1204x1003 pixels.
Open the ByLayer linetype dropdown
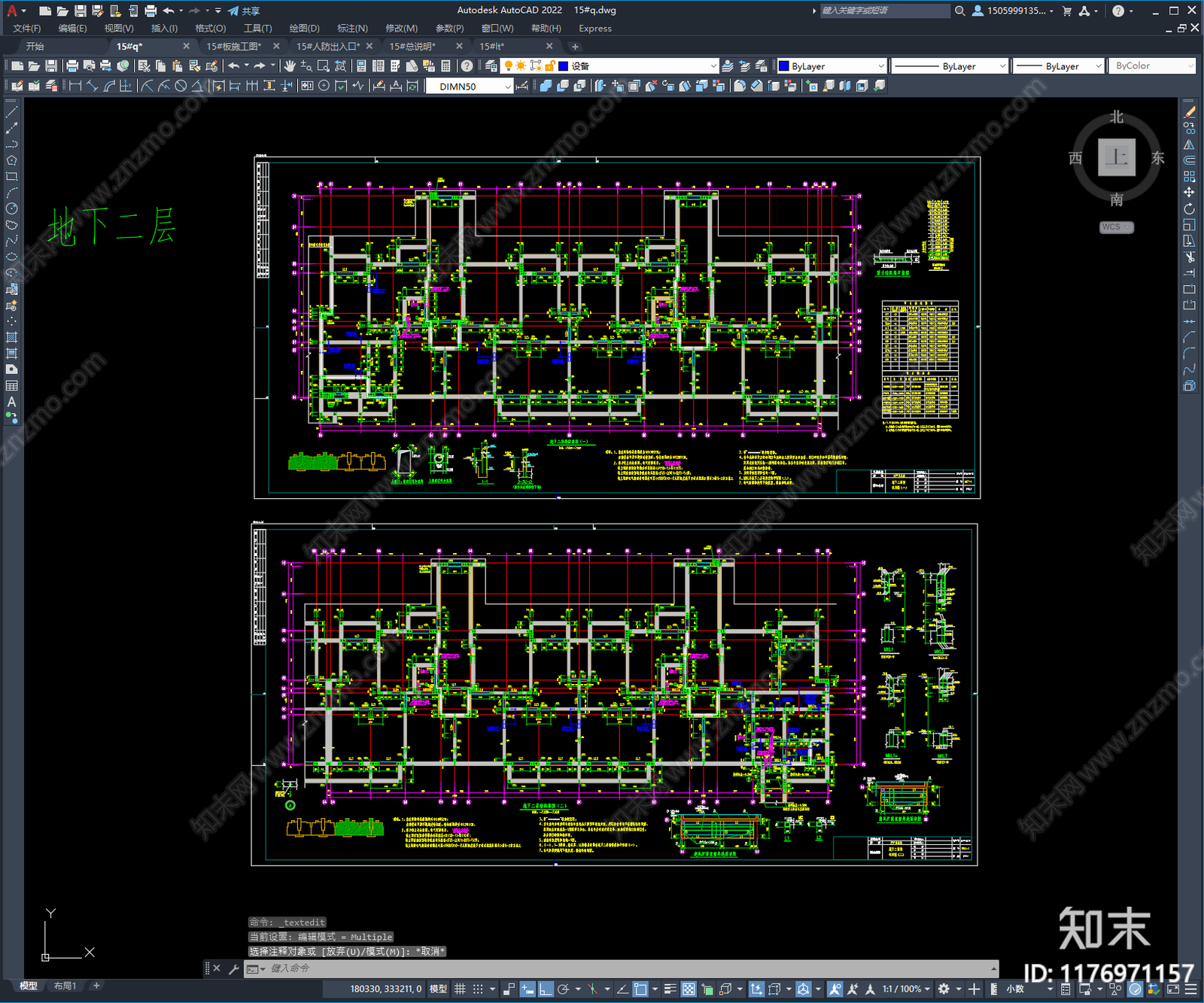(x=950, y=66)
